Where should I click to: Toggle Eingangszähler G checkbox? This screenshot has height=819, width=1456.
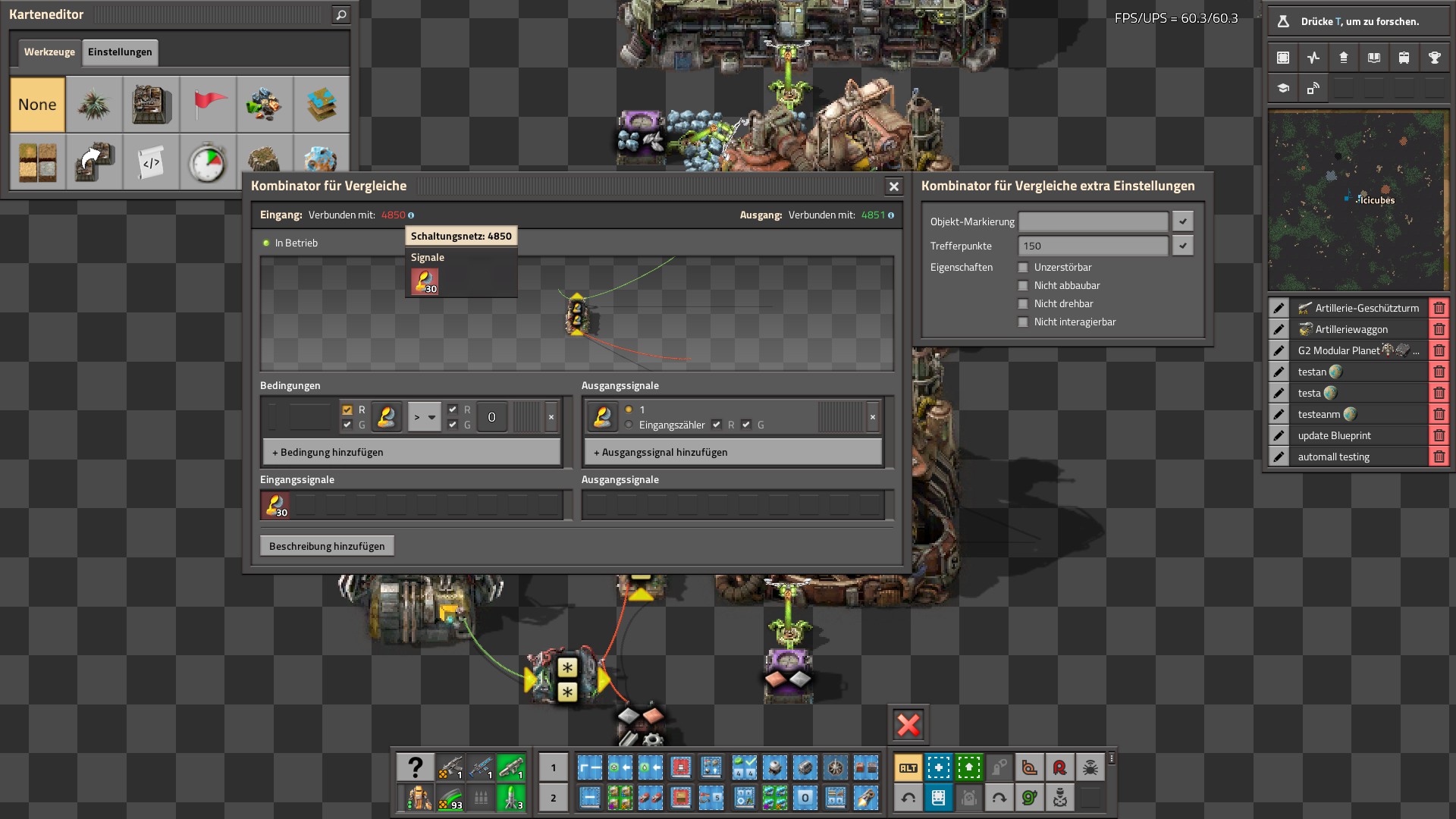click(x=746, y=425)
